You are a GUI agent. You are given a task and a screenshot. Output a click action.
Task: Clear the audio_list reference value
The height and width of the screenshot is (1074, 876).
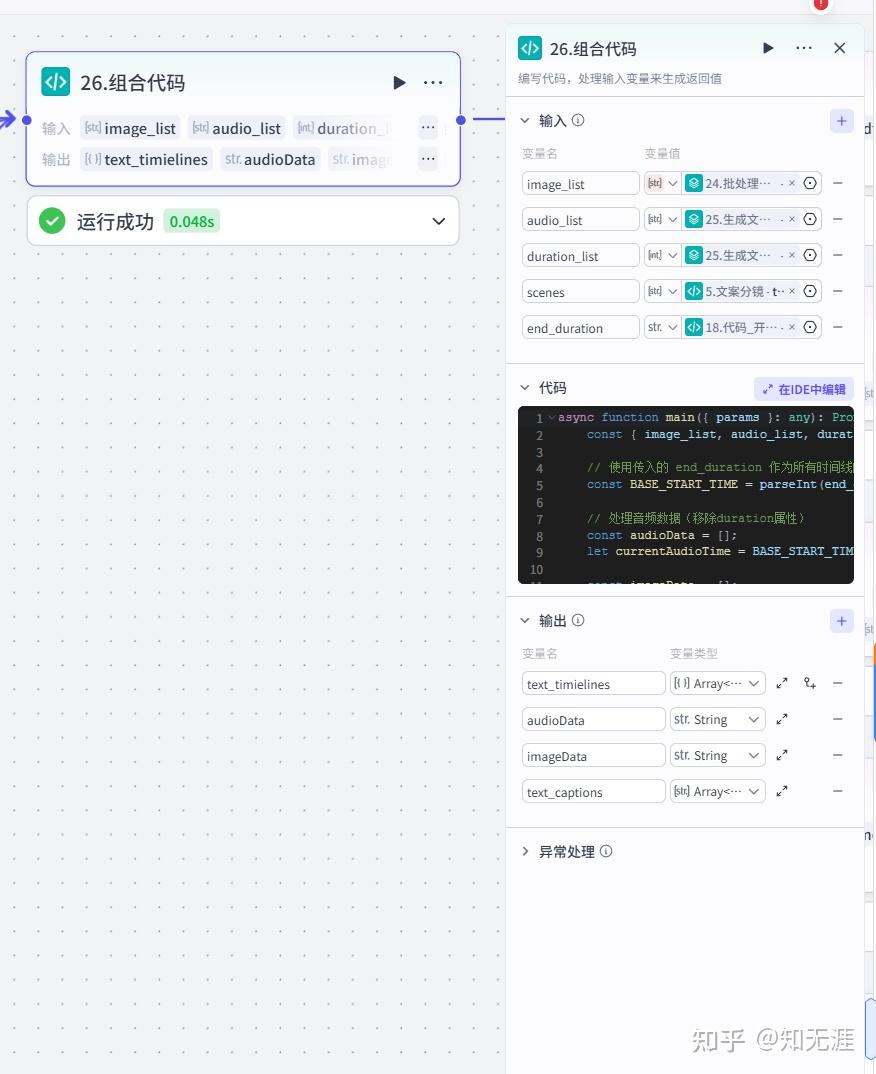(792, 219)
